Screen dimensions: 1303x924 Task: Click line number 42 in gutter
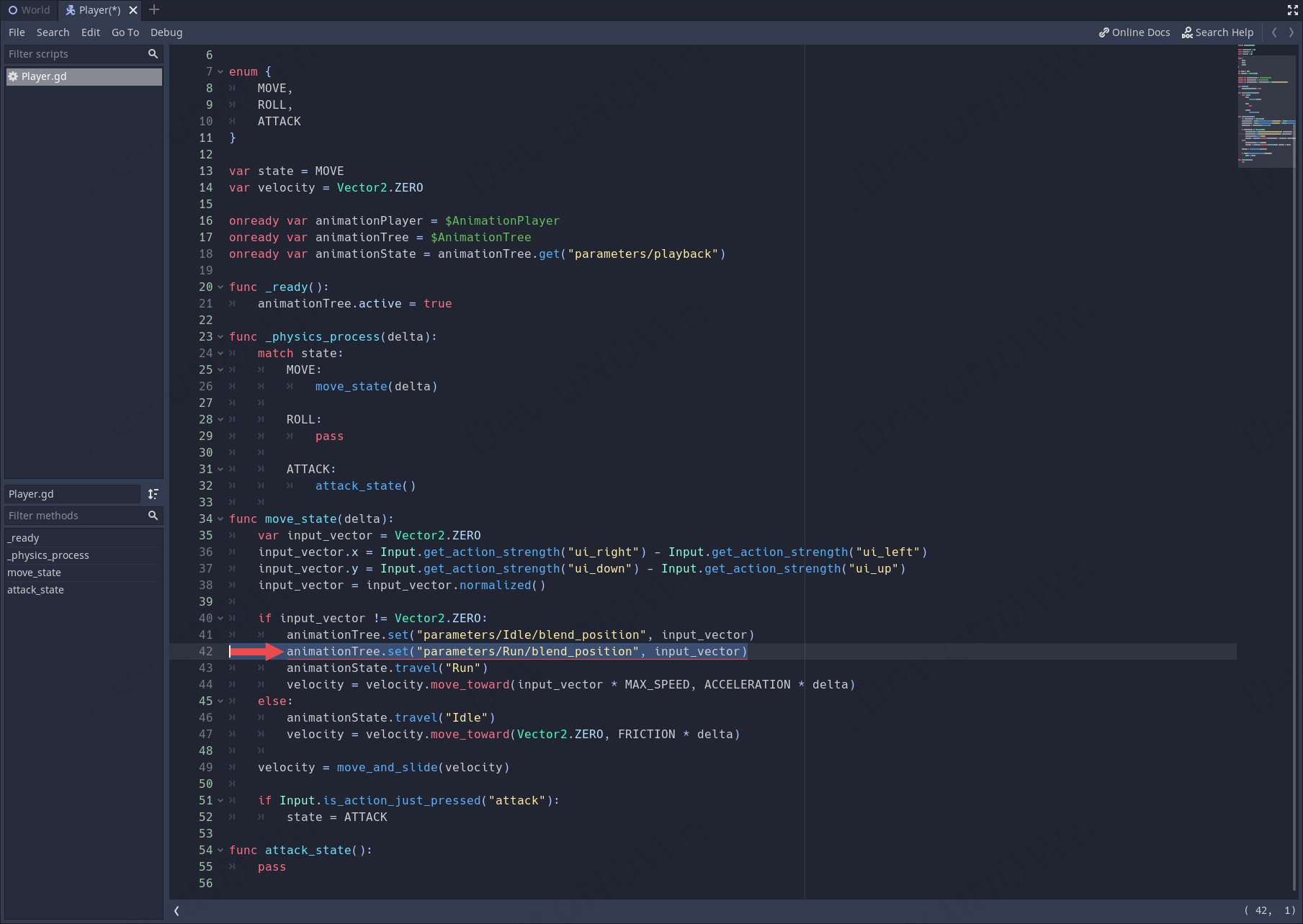click(x=206, y=652)
